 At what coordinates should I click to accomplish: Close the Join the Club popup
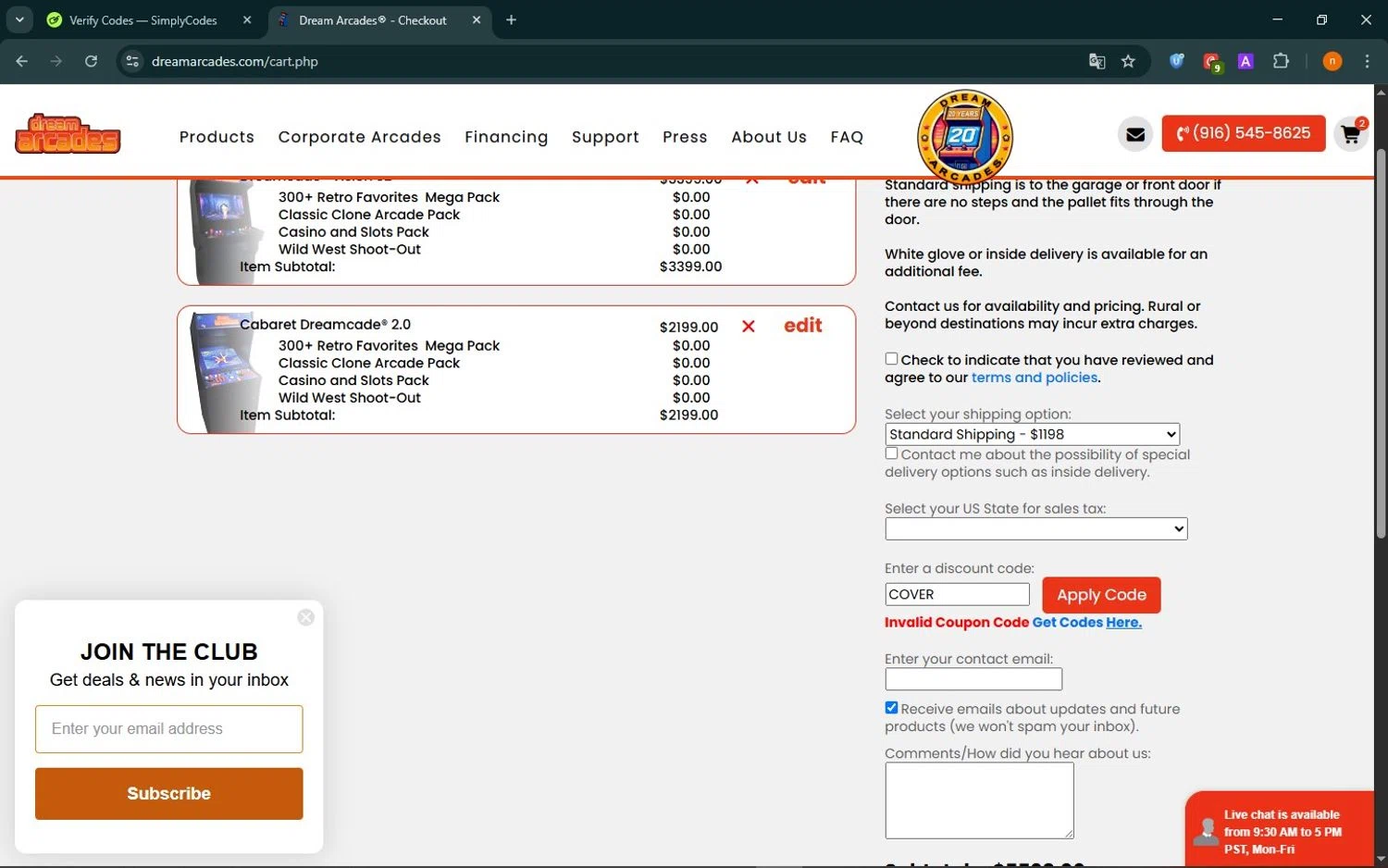point(305,617)
